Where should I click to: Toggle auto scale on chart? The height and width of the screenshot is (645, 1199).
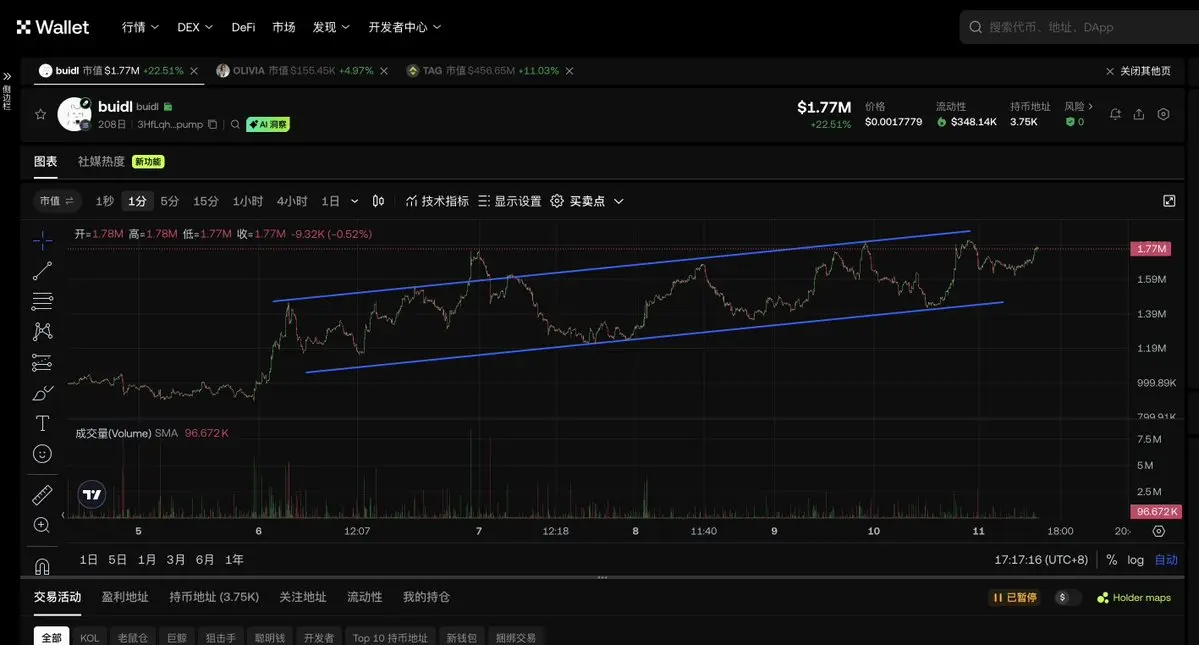click(x=1166, y=560)
